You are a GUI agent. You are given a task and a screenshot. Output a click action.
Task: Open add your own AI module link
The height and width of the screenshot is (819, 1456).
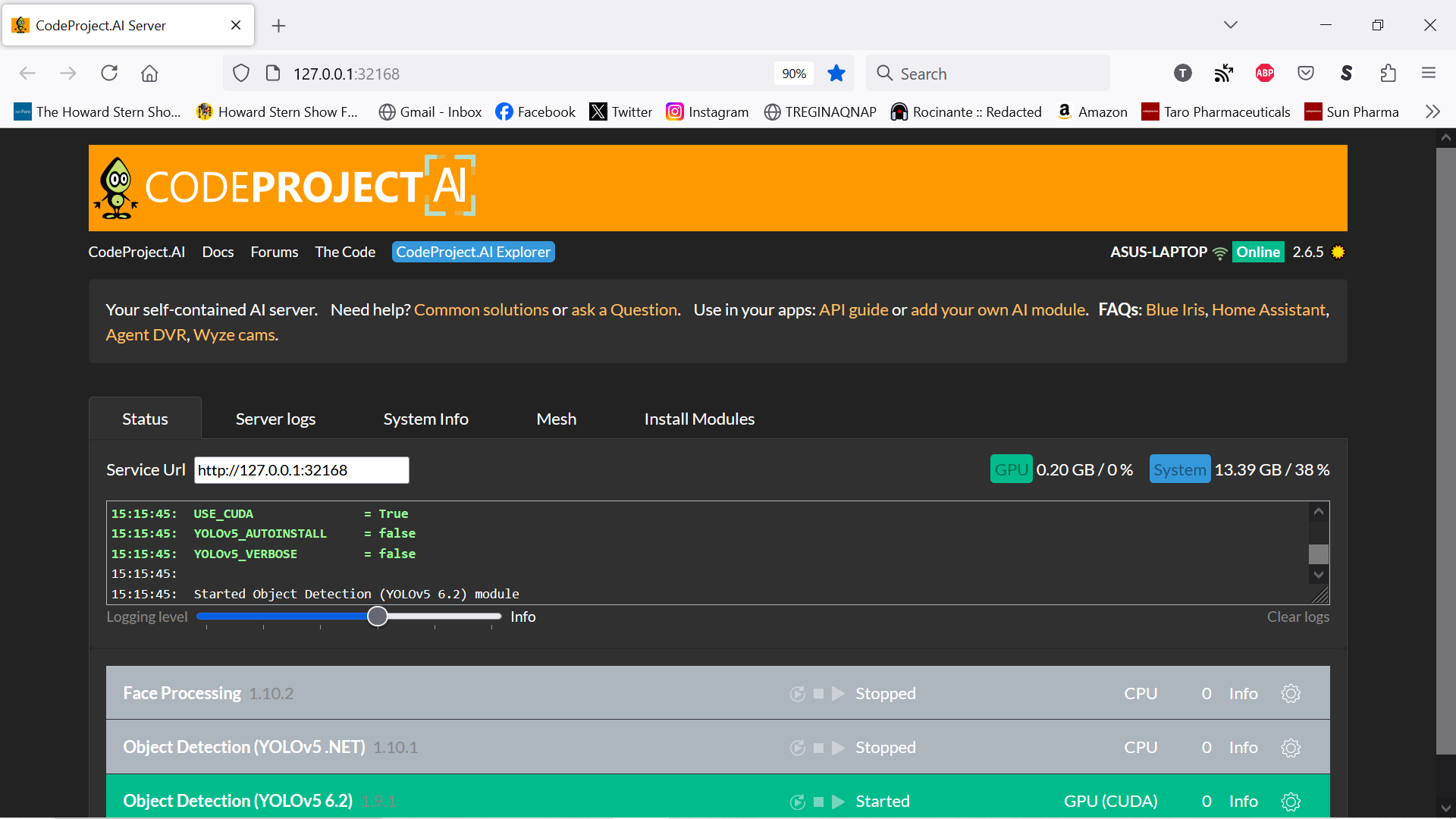pyautogui.click(x=998, y=309)
